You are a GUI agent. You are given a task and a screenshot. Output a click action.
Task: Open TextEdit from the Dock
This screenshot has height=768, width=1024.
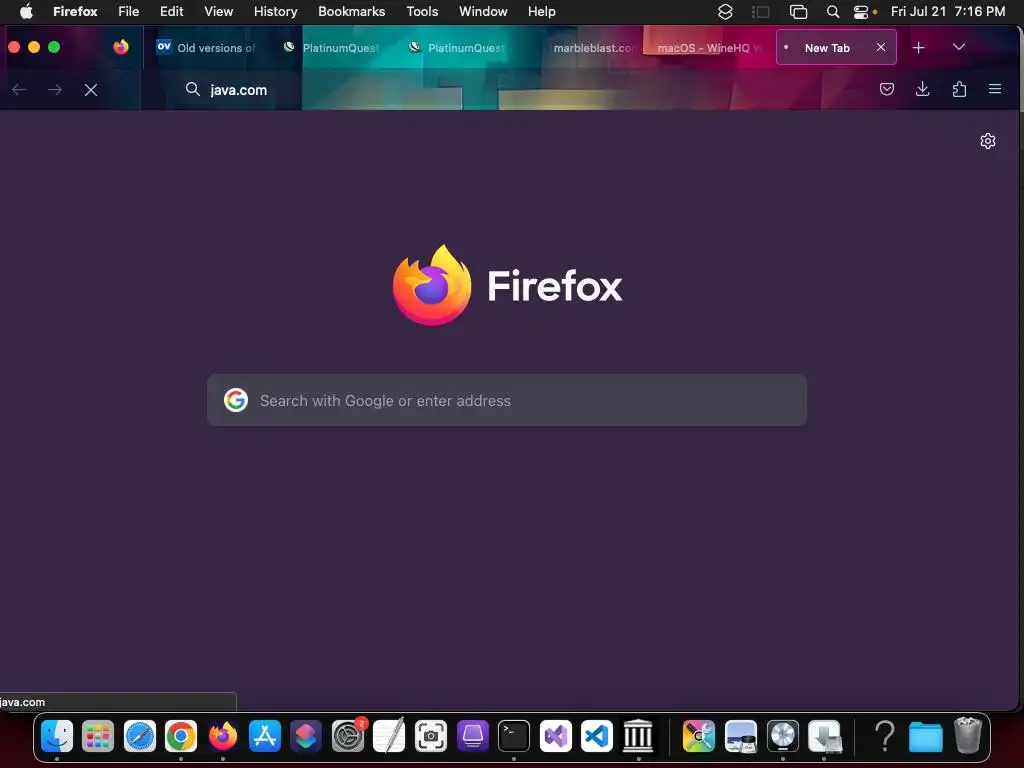pyautogui.click(x=389, y=736)
